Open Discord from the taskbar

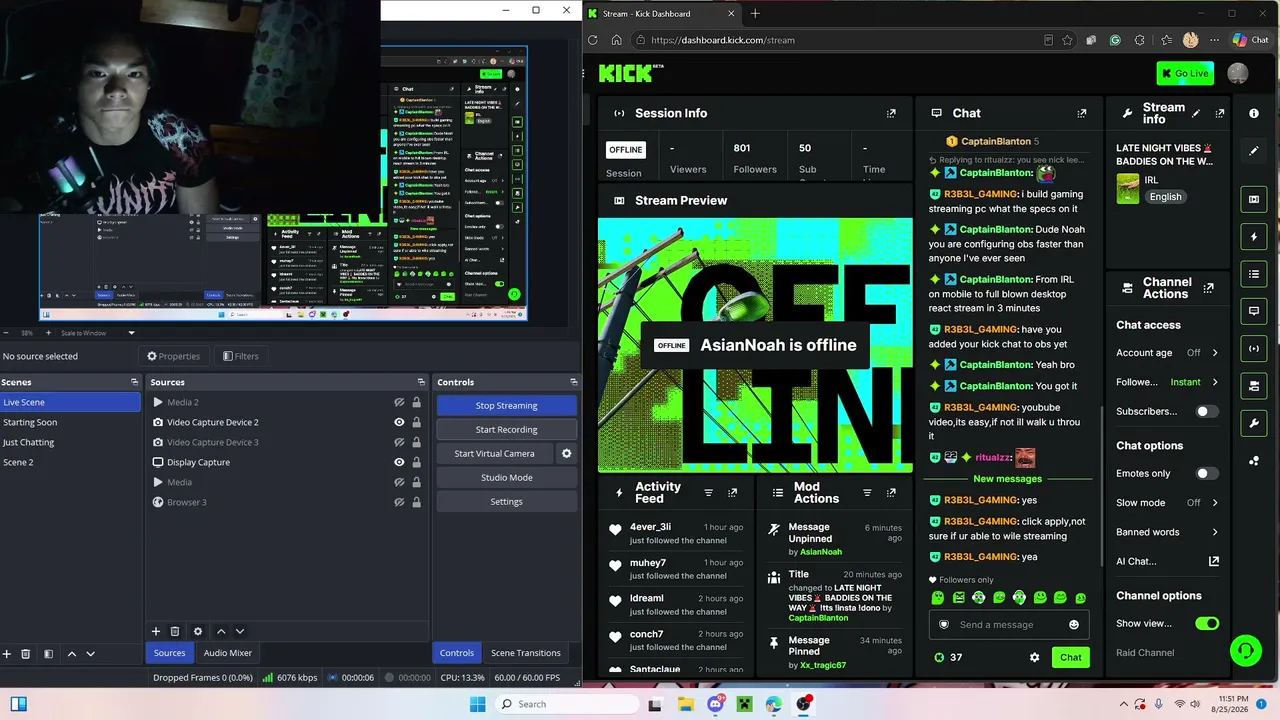(x=715, y=704)
